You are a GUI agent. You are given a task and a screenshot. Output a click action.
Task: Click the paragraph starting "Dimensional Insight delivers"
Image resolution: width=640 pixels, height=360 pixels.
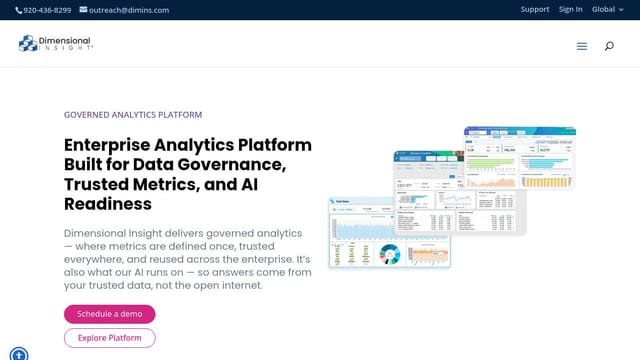(188, 259)
